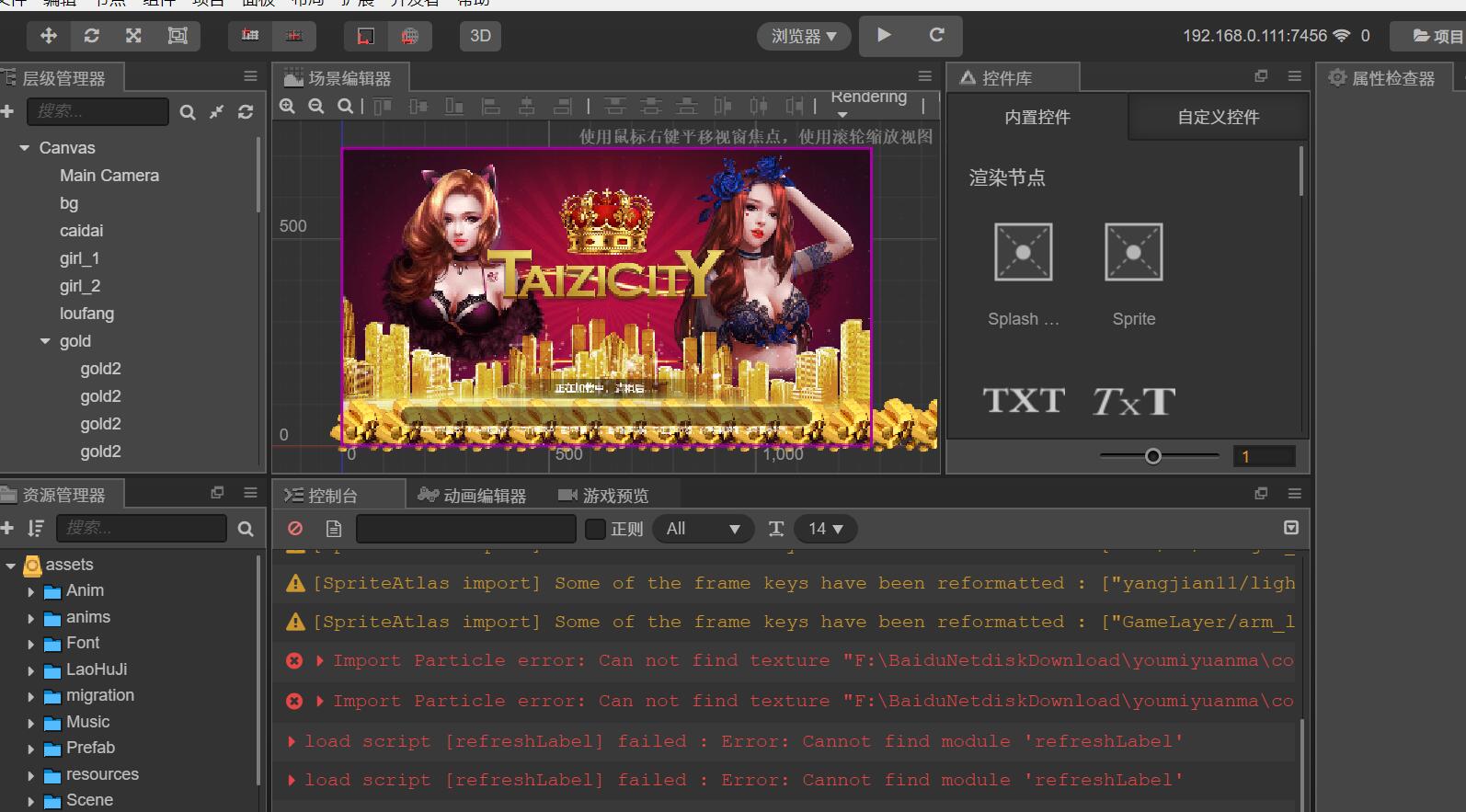This screenshot has width=1466, height=812.
Task: Switch to the 自定义控件 tab
Action: tap(1218, 118)
